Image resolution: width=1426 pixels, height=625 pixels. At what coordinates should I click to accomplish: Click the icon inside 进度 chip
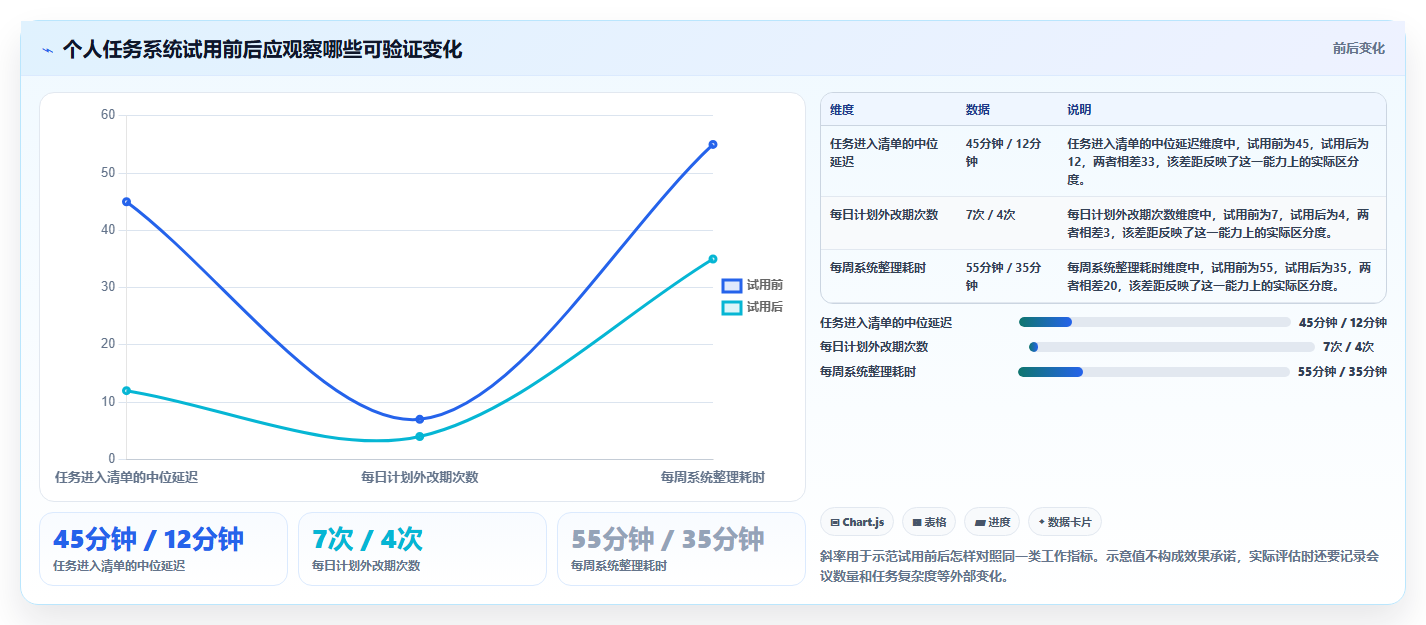click(980, 522)
